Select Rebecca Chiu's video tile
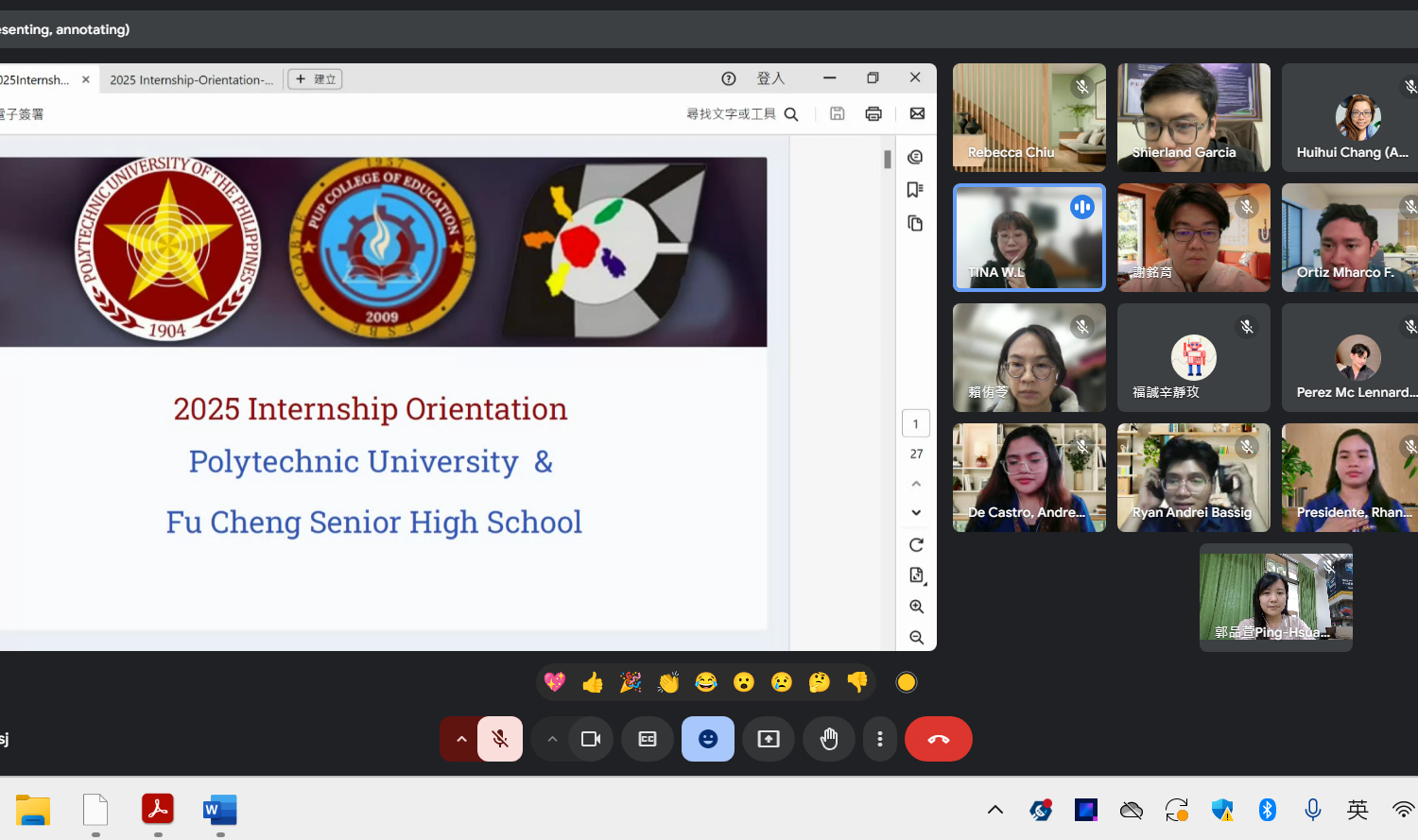Image resolution: width=1418 pixels, height=840 pixels. click(x=1029, y=117)
